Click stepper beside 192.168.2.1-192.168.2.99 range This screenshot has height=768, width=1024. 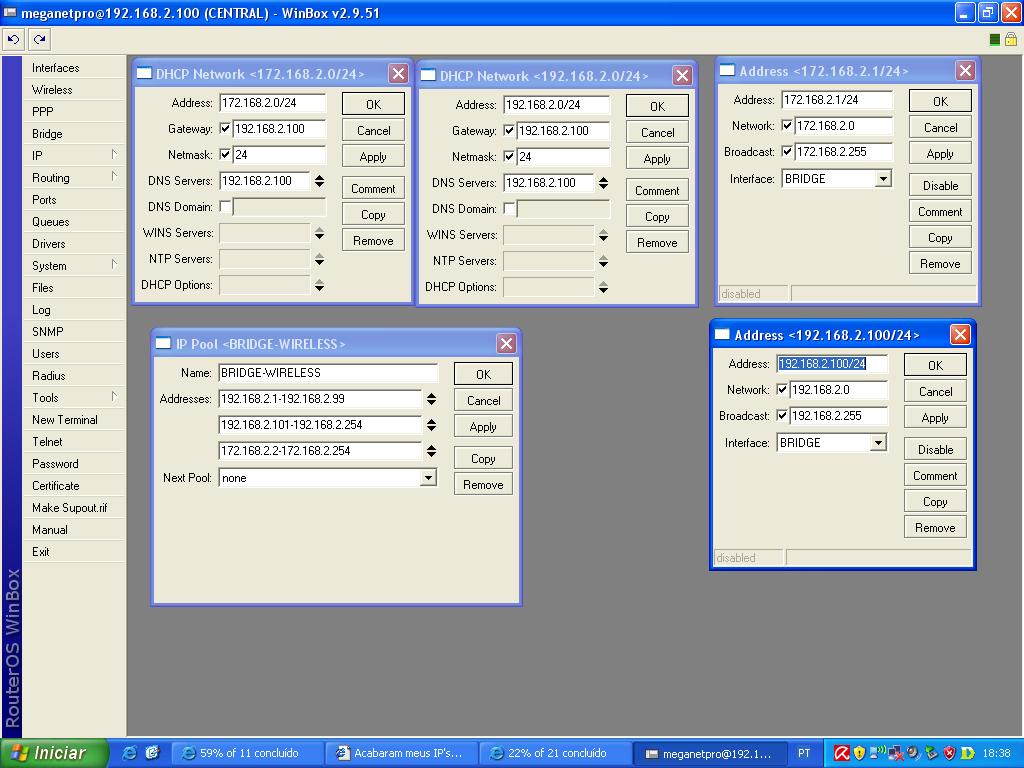[432, 399]
